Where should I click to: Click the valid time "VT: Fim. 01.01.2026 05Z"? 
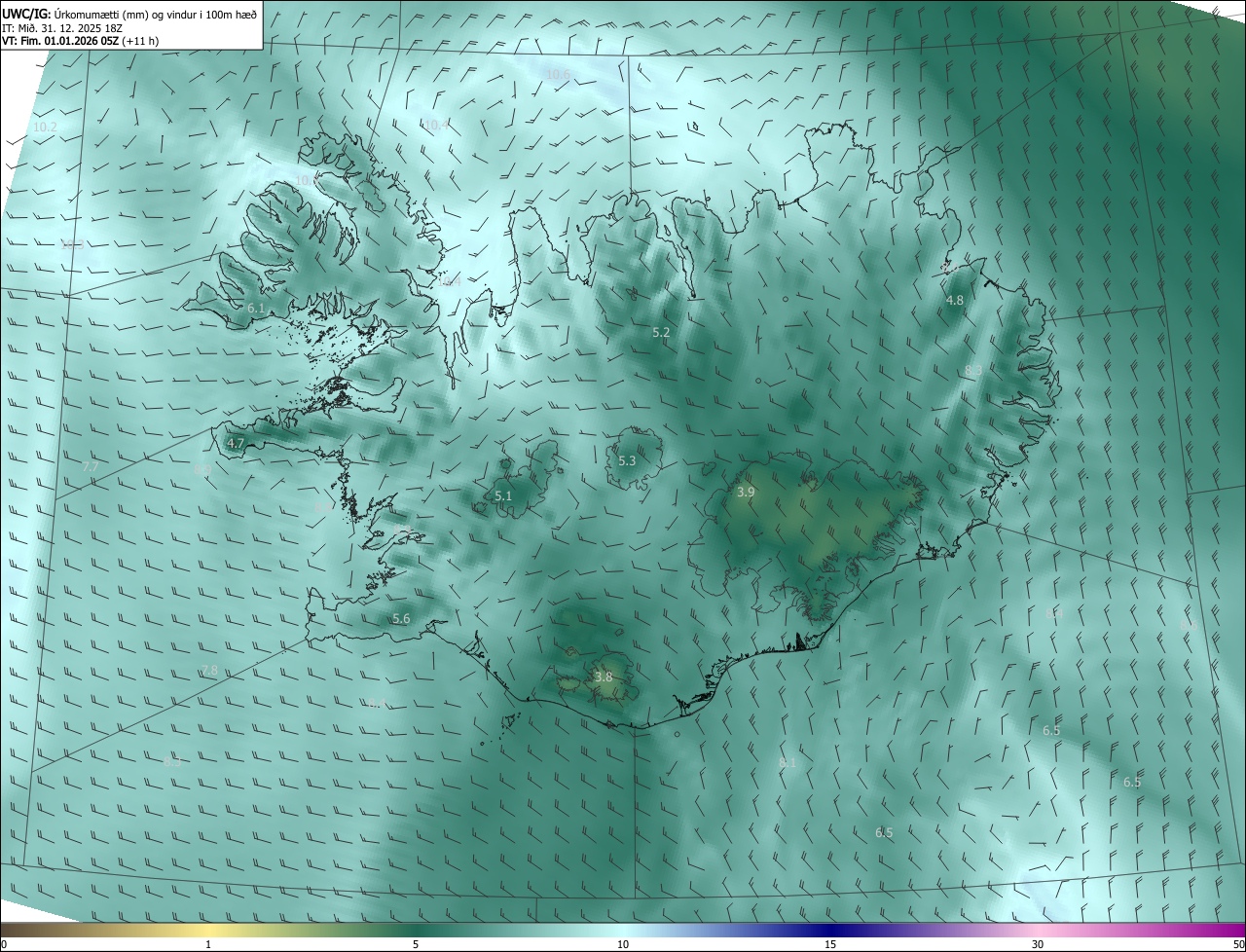pyautogui.click(x=62, y=41)
